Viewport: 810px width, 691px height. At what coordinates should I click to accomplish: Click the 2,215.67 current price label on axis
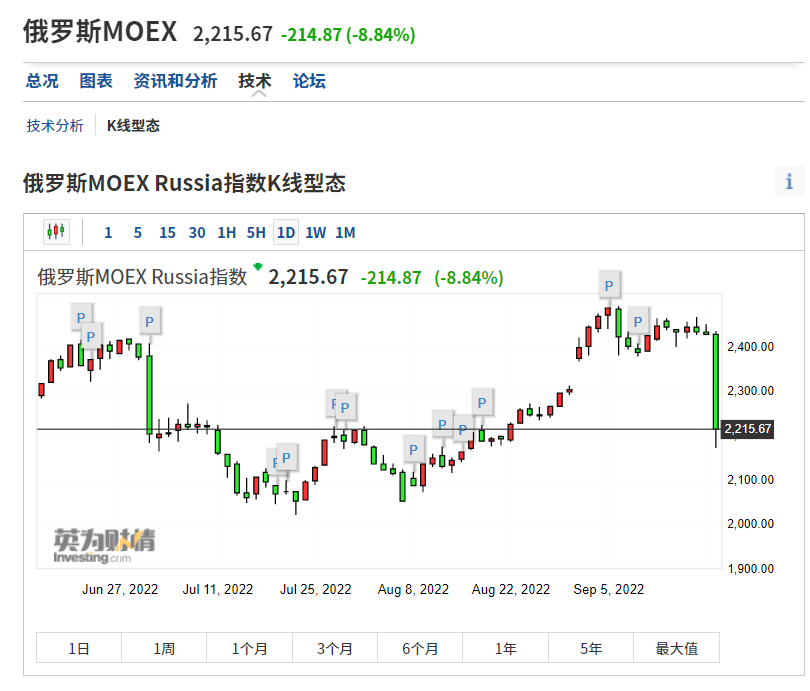[748, 429]
